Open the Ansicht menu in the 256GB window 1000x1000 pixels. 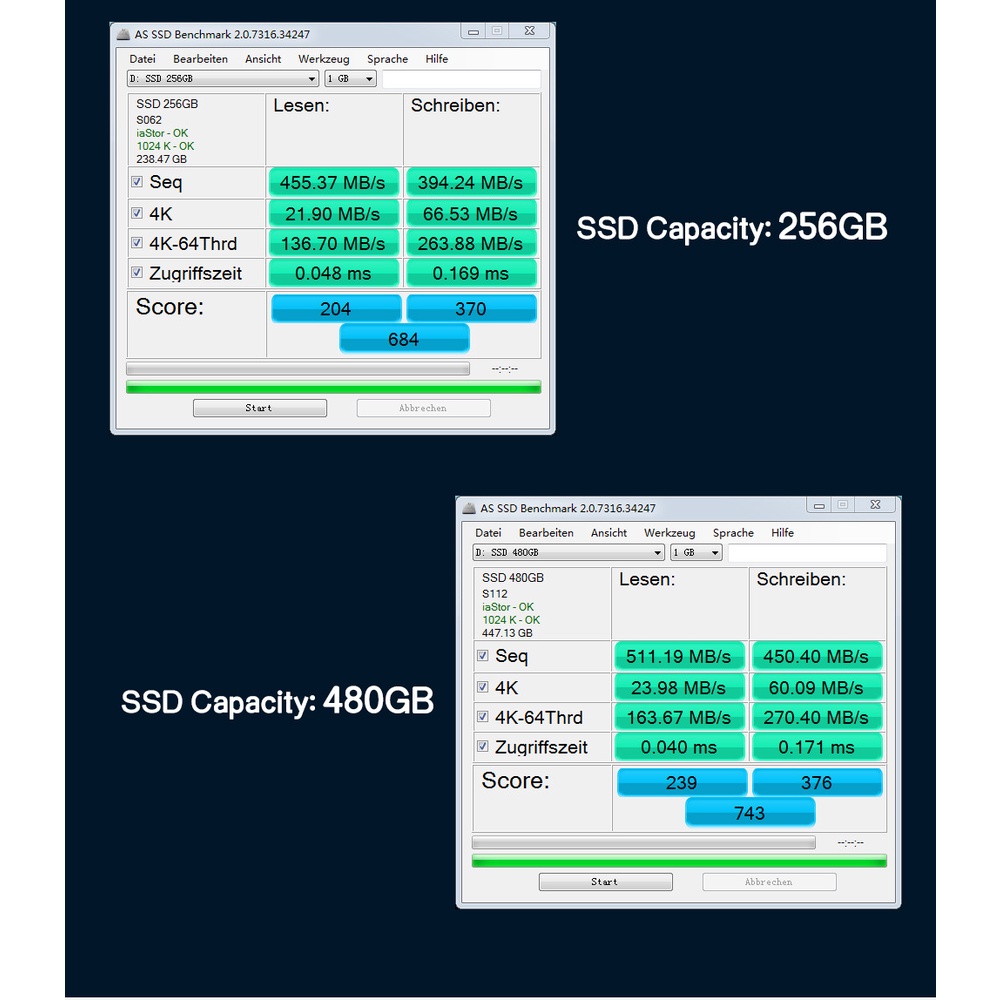click(263, 59)
